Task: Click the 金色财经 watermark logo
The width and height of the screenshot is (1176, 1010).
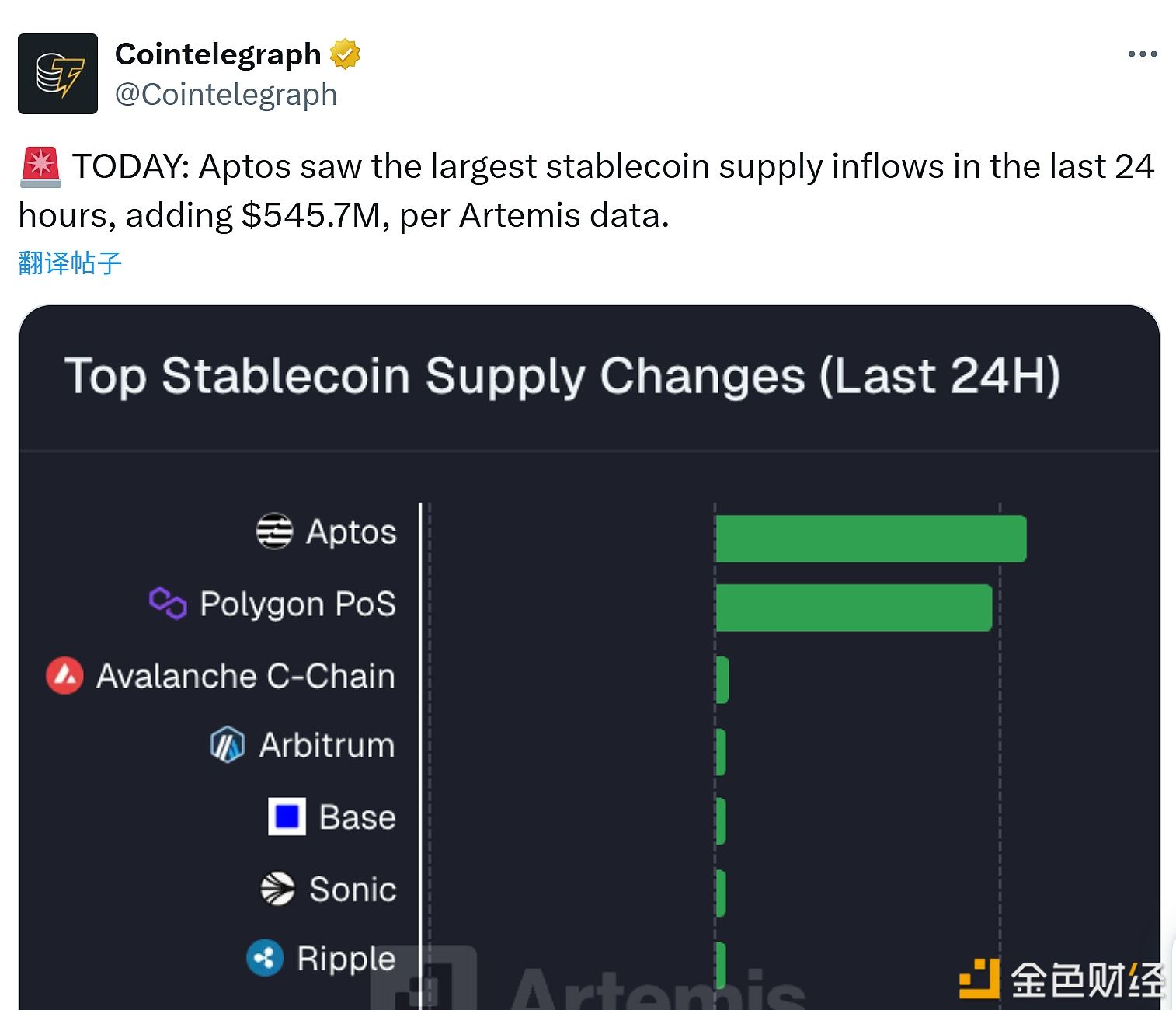Action: click(x=1061, y=979)
